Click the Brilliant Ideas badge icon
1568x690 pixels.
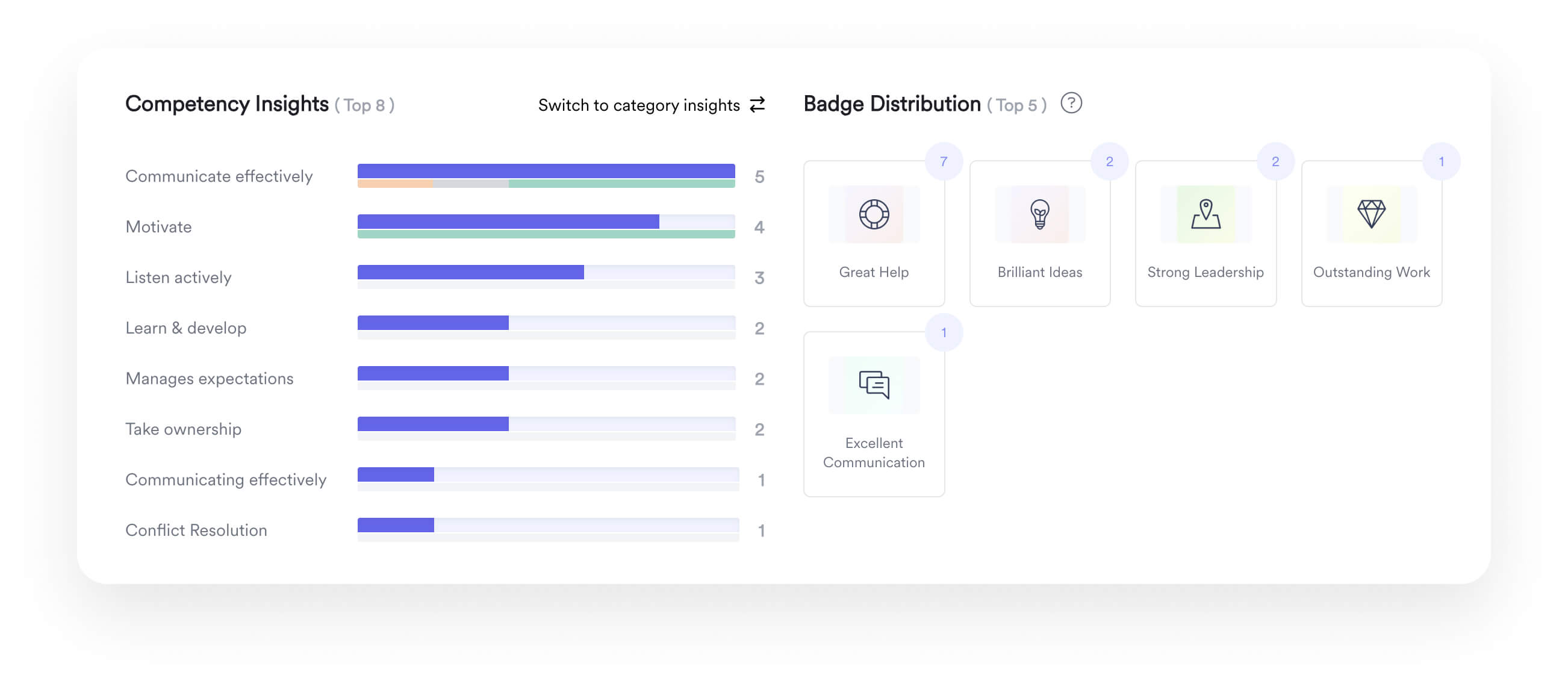click(1039, 213)
